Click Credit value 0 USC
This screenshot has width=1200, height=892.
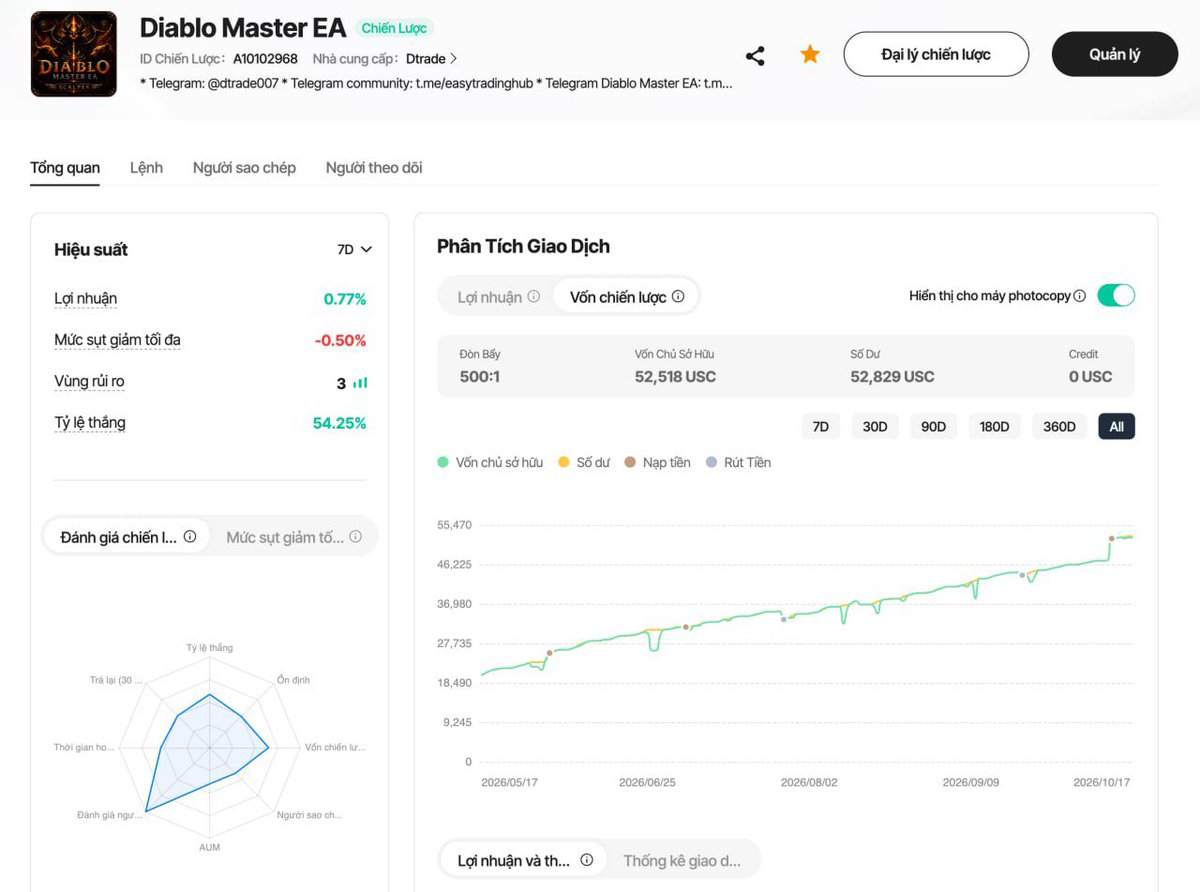coord(1090,376)
